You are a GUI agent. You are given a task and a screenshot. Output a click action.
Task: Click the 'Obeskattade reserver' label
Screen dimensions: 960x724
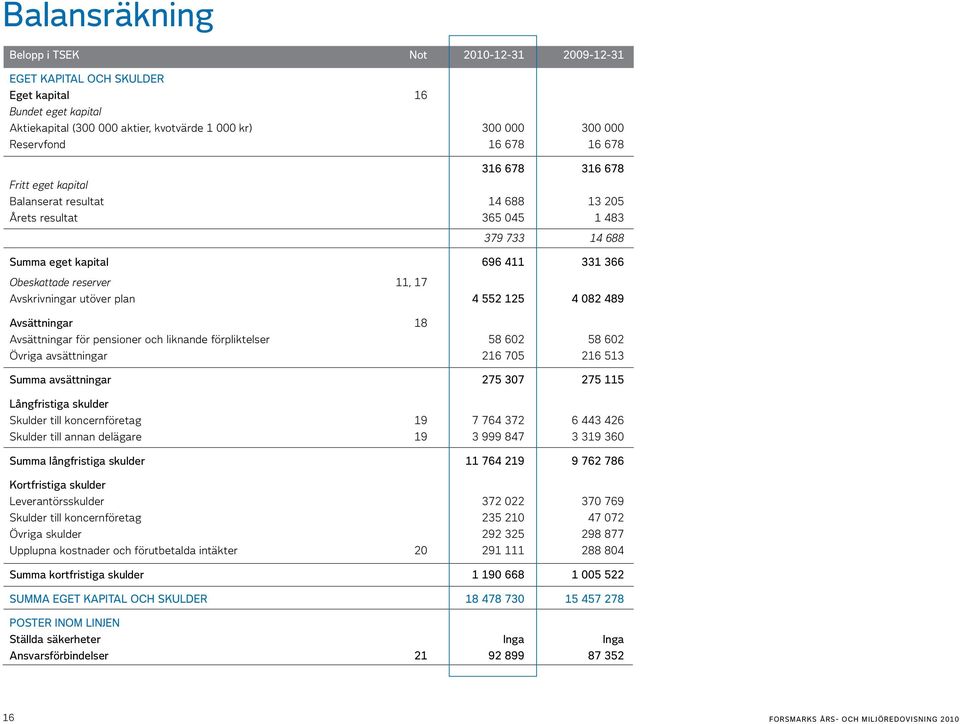(60, 283)
